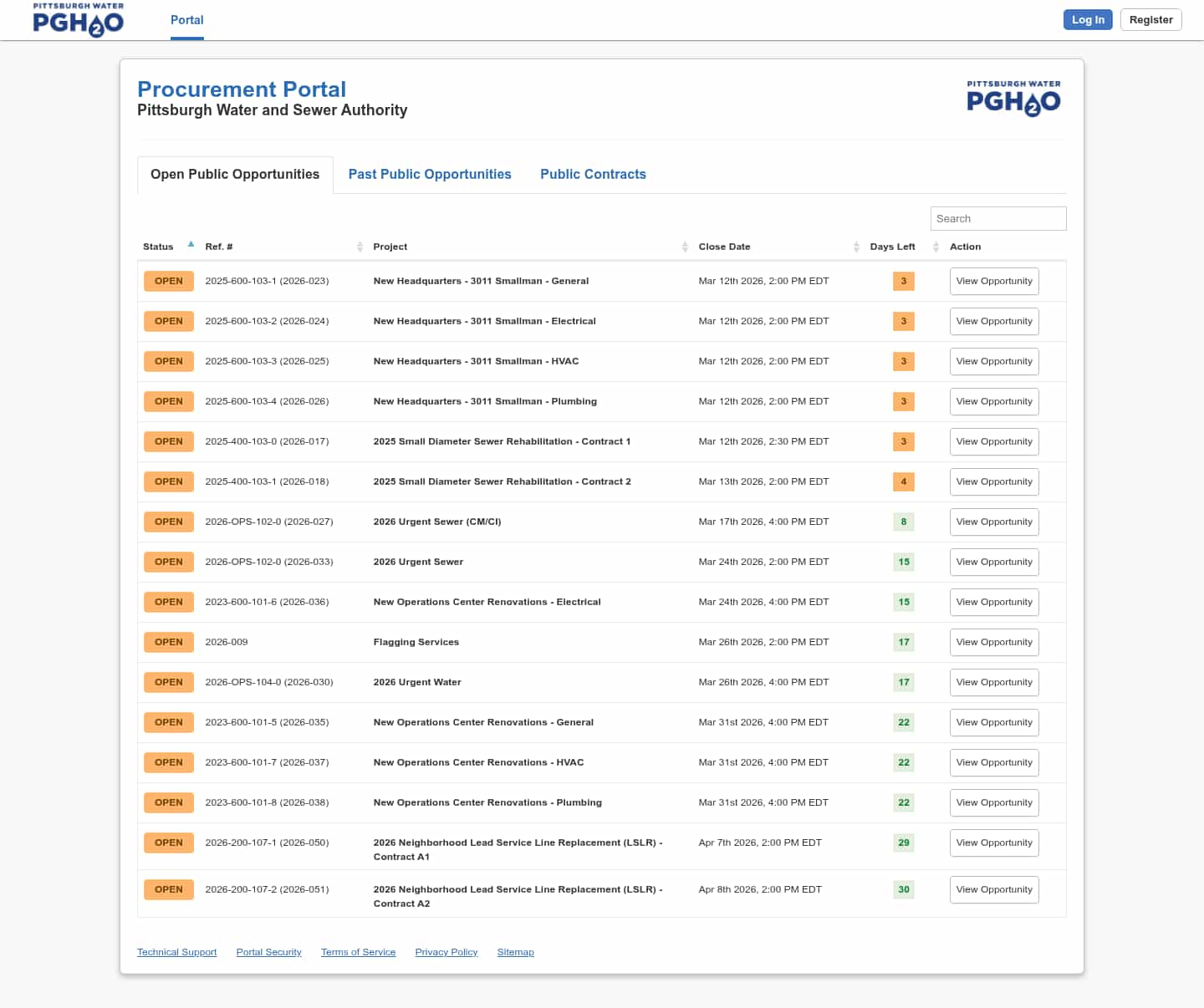The height and width of the screenshot is (1008, 1204).
Task: Open the Privacy Policy footer link
Action: [x=446, y=952]
